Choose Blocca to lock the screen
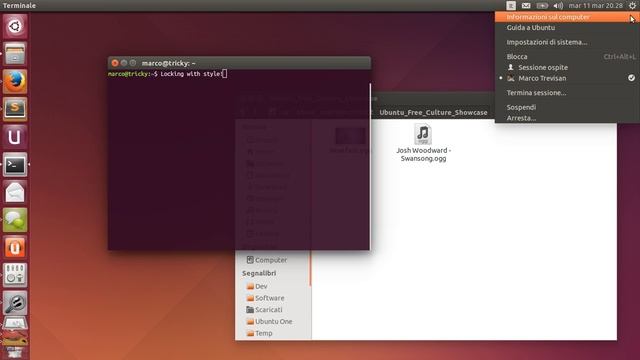This screenshot has width=640, height=360. point(567,57)
